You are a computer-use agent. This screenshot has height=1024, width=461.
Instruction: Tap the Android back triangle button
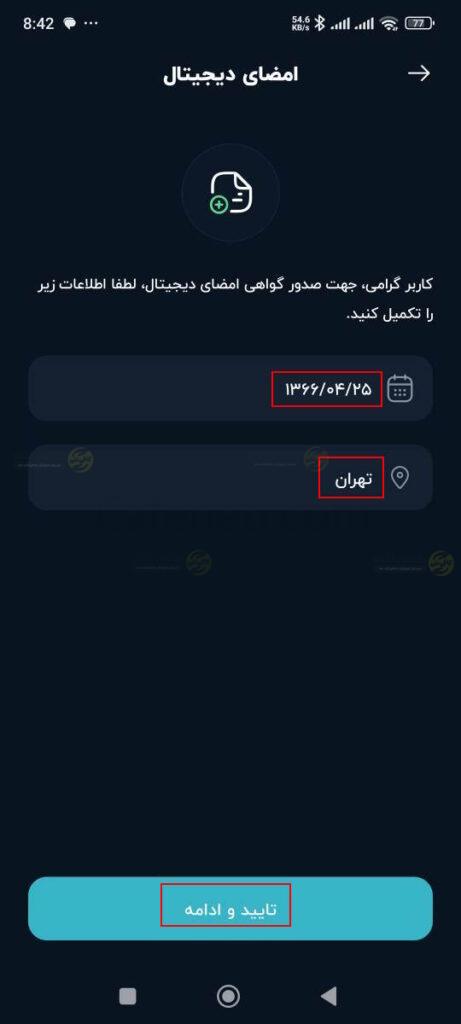pyautogui.click(x=329, y=995)
